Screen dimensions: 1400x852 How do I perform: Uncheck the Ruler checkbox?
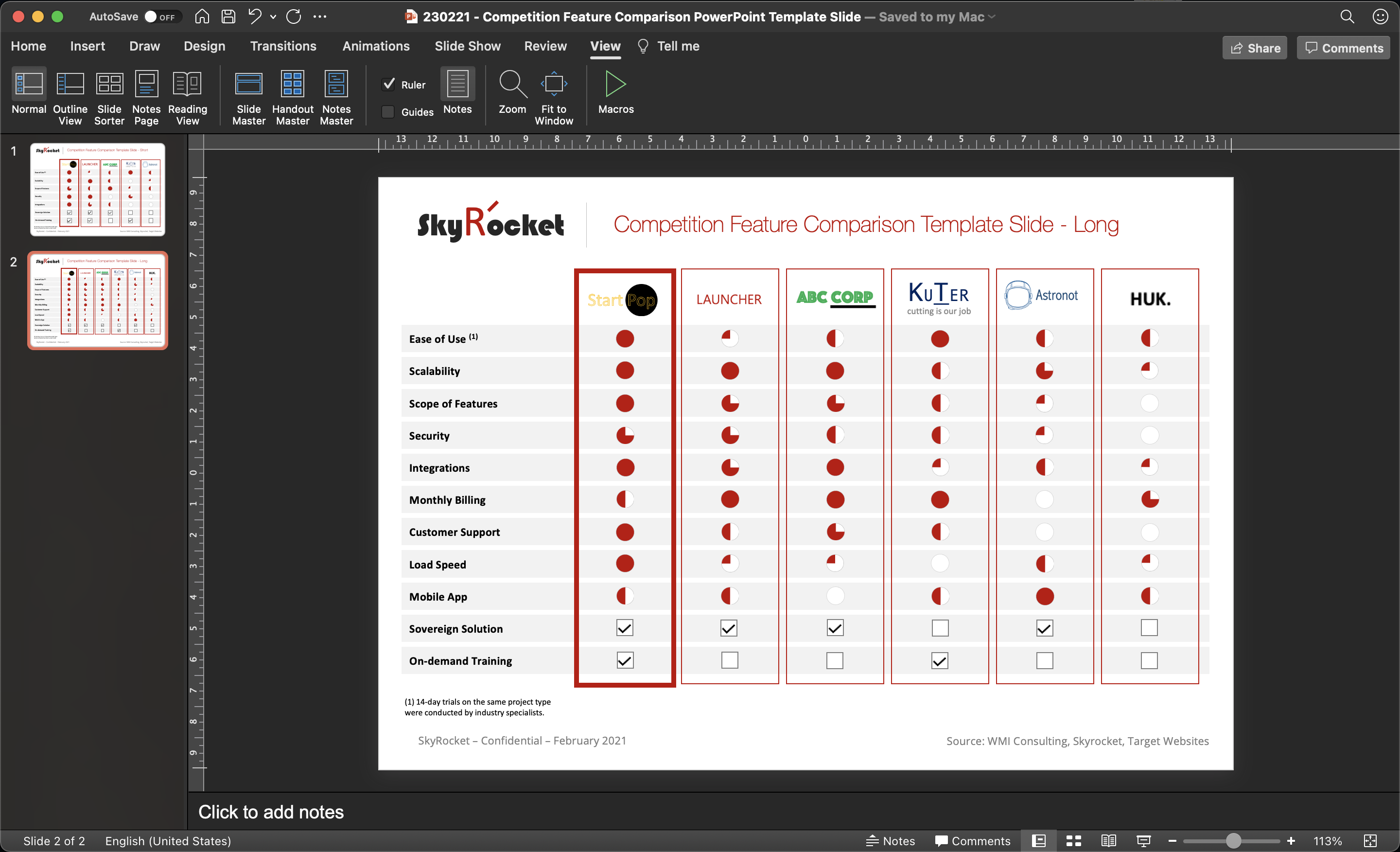pyautogui.click(x=388, y=84)
